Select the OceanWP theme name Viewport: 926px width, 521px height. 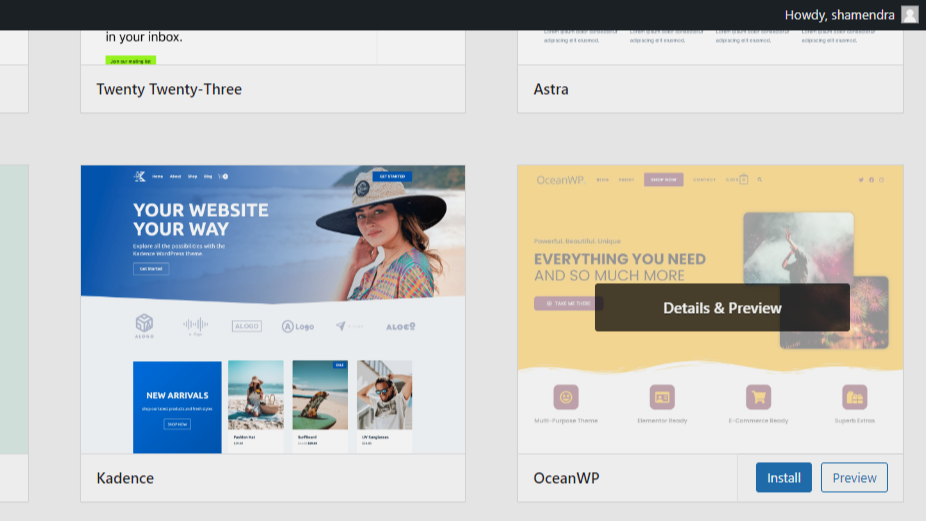pos(566,478)
